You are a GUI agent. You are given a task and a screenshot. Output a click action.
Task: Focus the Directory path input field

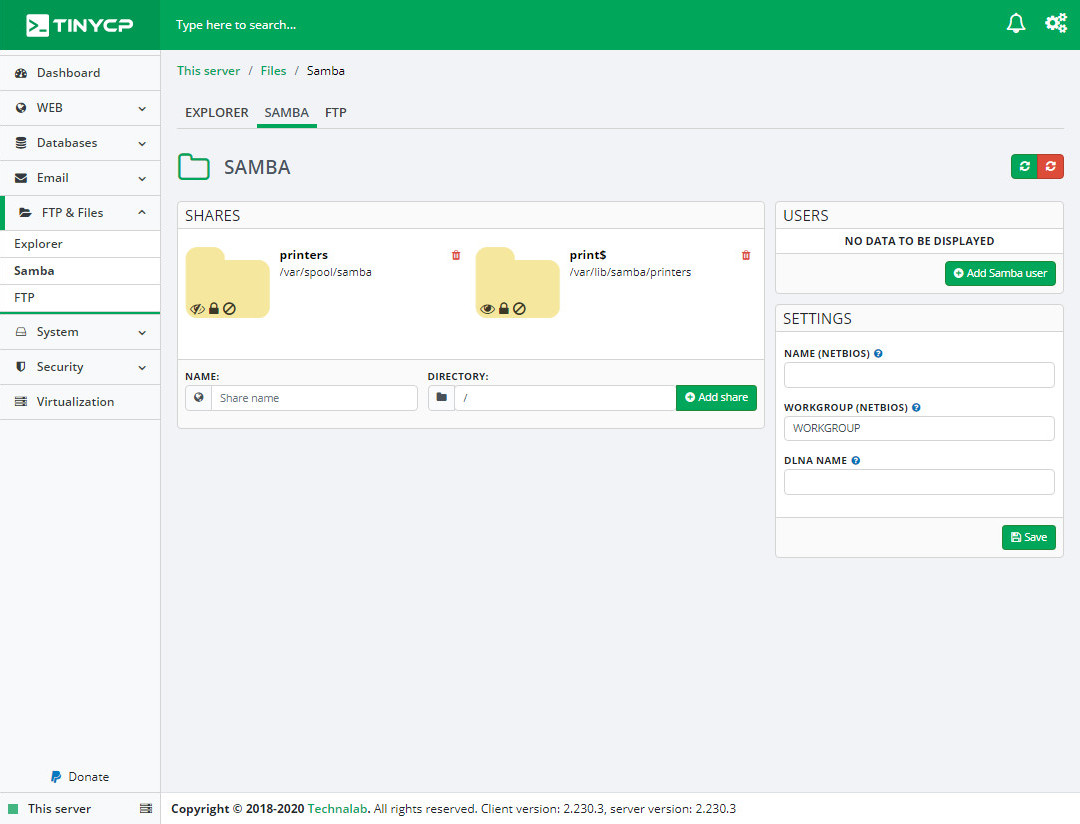pos(565,398)
